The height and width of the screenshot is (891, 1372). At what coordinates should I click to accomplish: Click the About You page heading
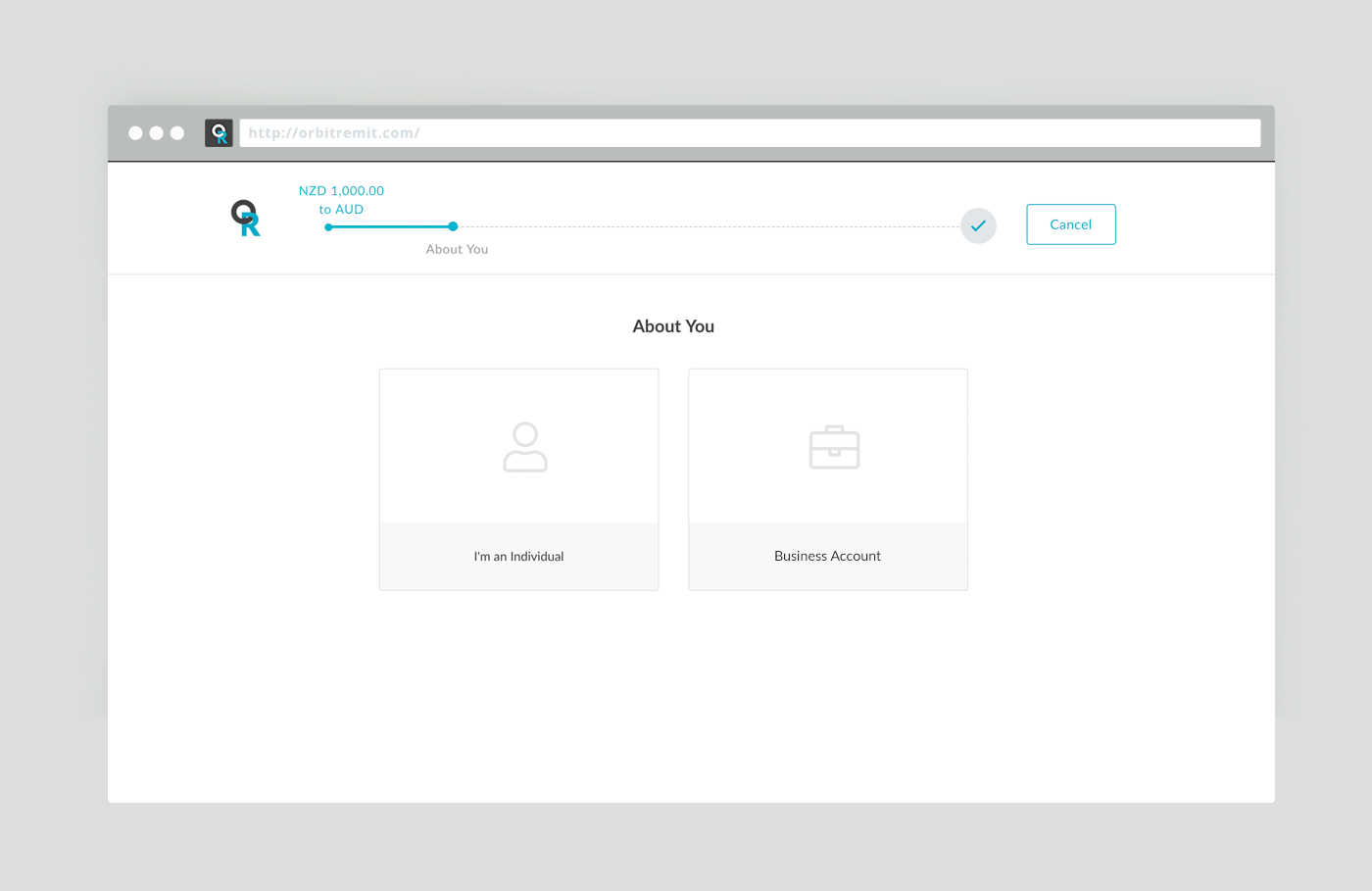[673, 325]
